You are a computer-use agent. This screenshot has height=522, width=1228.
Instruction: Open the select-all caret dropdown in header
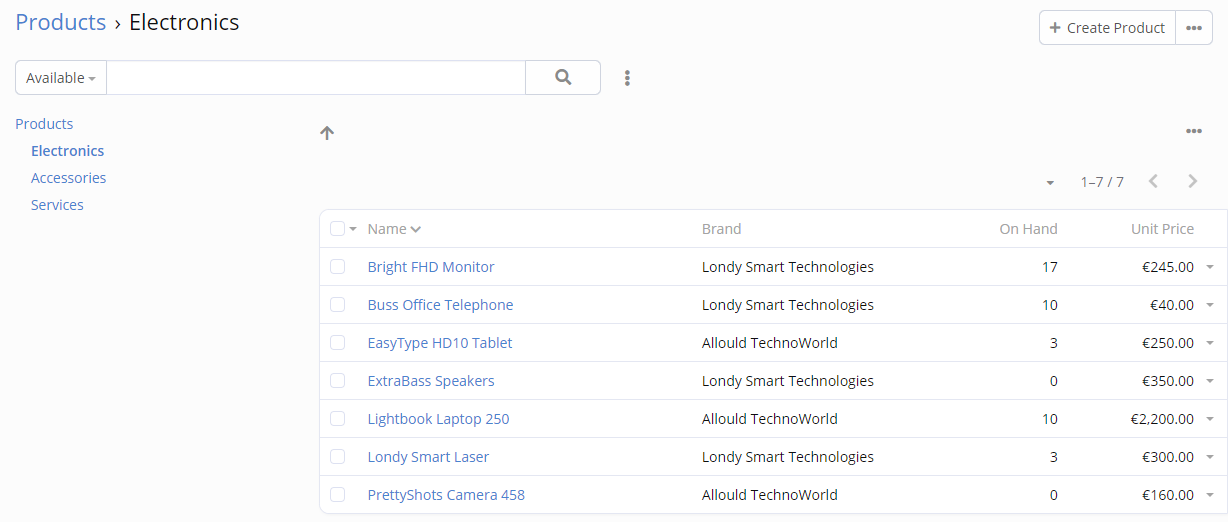[x=353, y=229]
